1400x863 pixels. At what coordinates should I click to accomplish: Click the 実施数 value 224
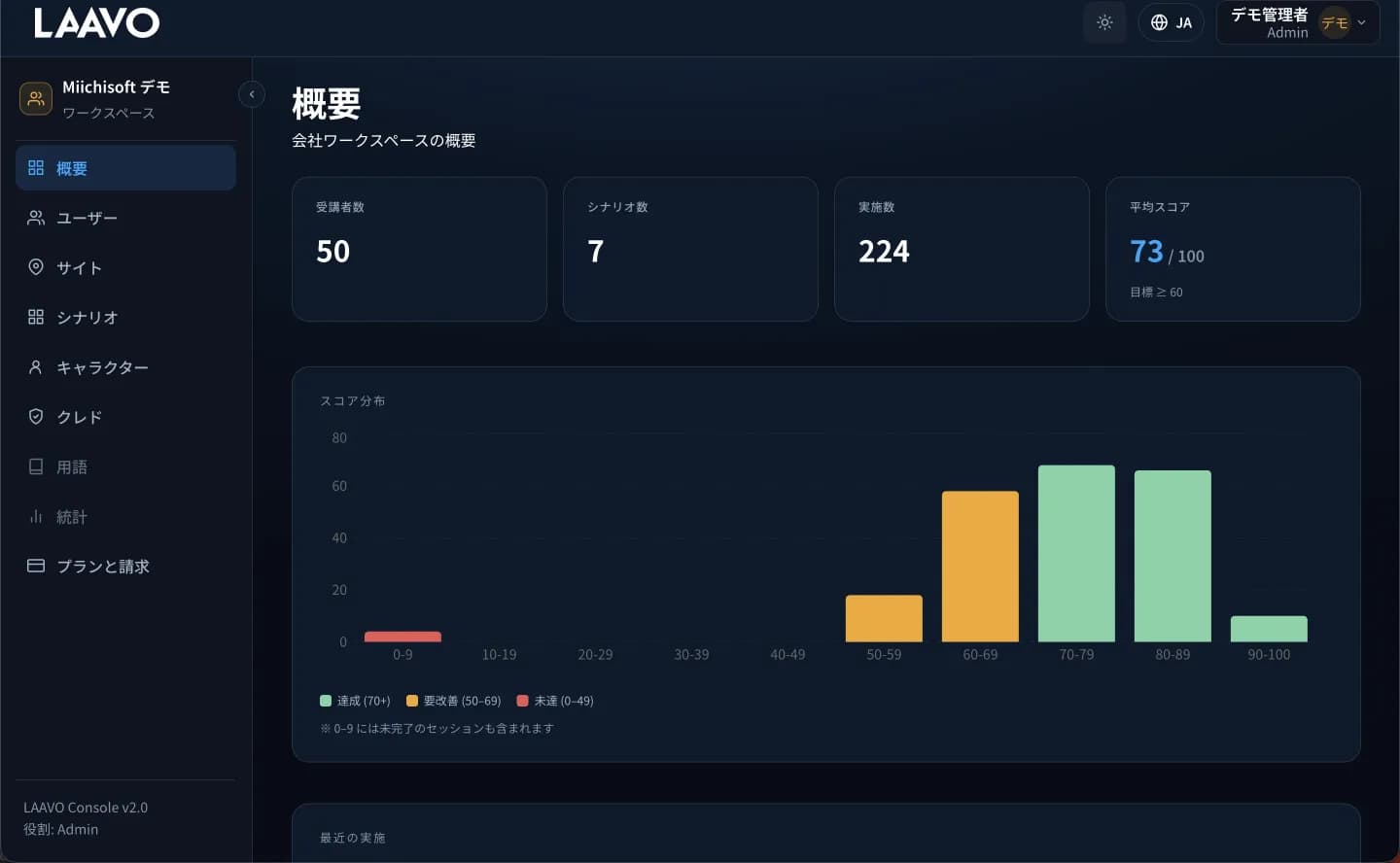coord(884,252)
